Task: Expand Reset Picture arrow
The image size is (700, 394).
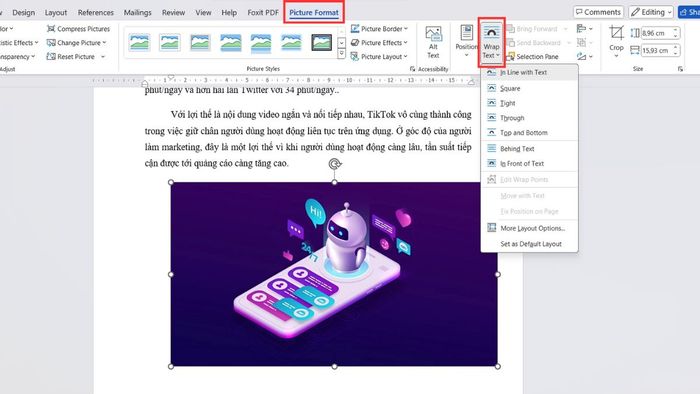Action: click(x=103, y=57)
